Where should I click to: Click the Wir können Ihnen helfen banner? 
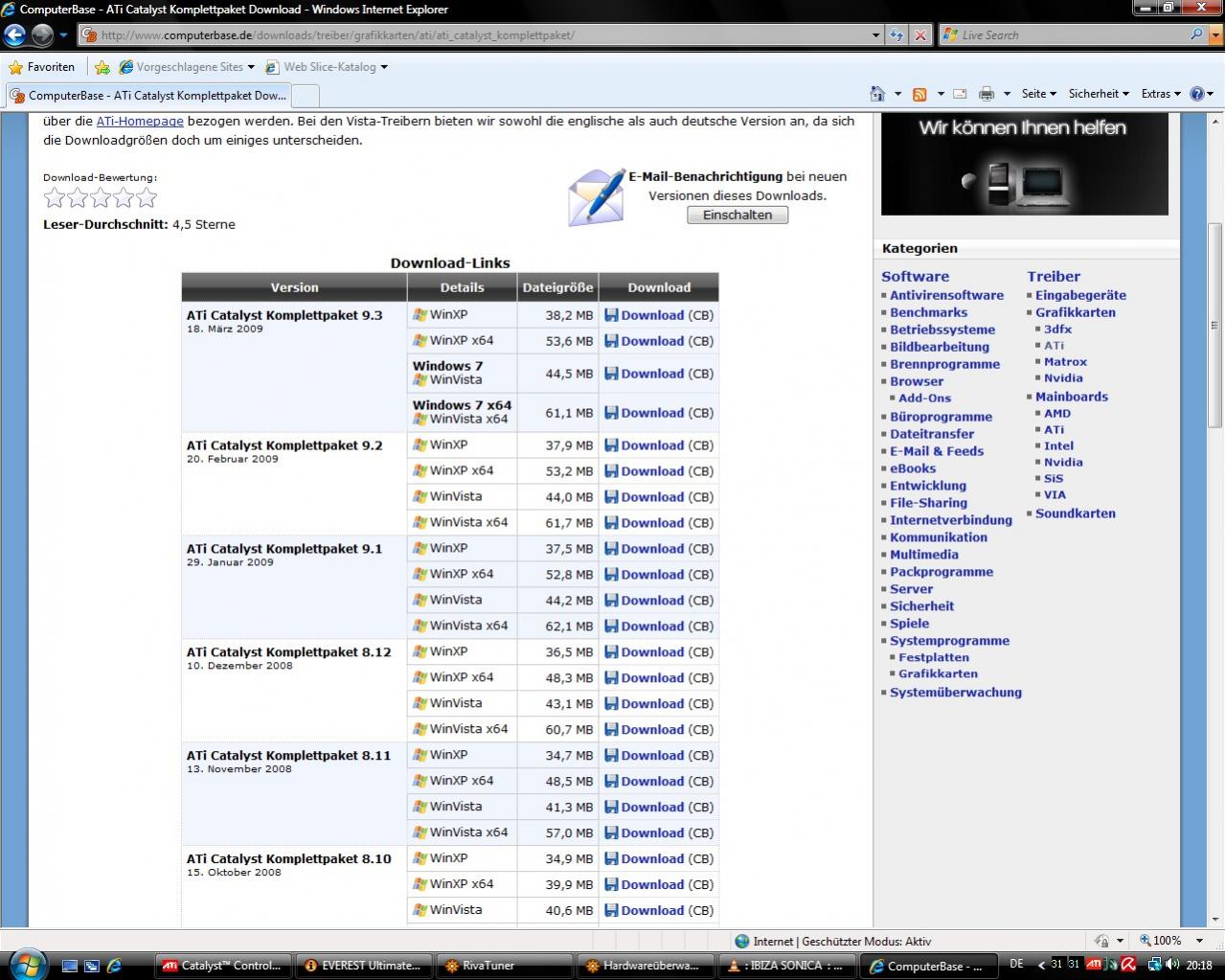(1025, 164)
